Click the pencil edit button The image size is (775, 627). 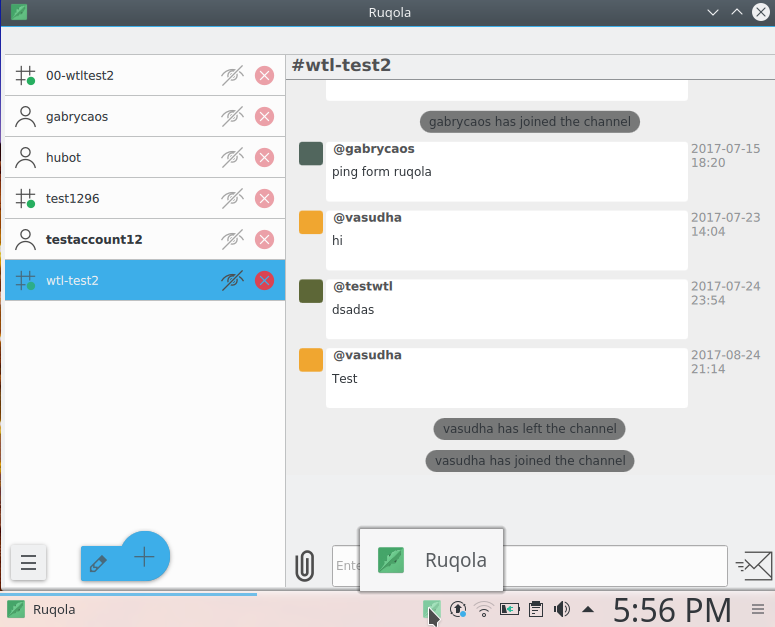98,564
